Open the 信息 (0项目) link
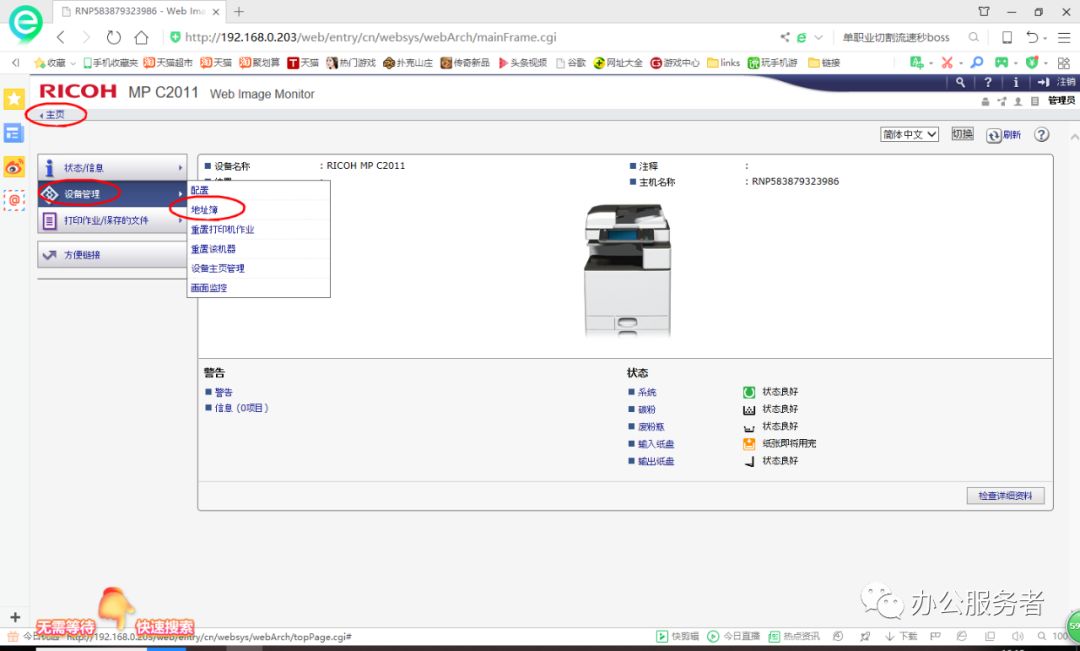Image resolution: width=1080 pixels, height=651 pixels. point(241,408)
